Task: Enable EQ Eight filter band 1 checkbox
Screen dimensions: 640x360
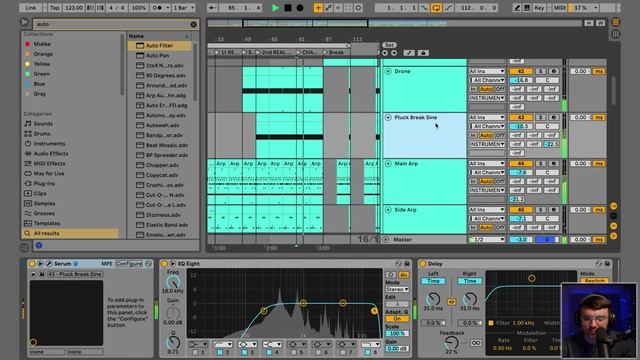Action: pos(195,352)
